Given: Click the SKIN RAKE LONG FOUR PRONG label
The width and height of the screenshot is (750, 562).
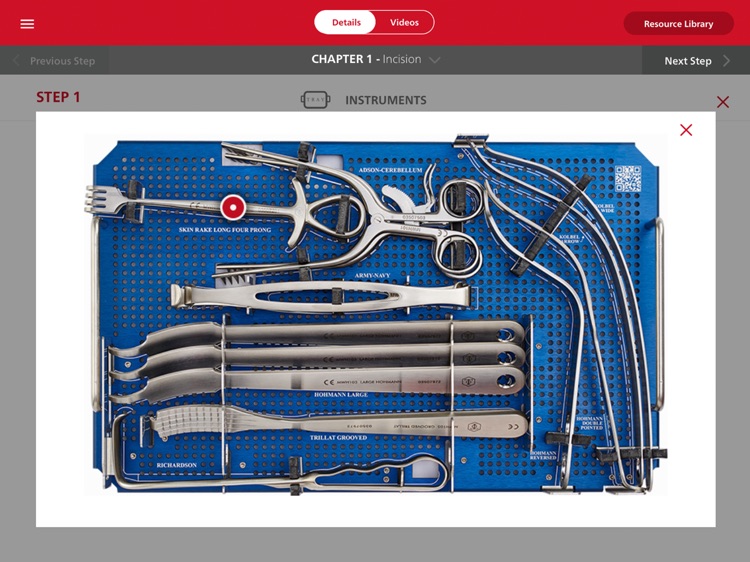Looking at the screenshot, I should 225,230.
